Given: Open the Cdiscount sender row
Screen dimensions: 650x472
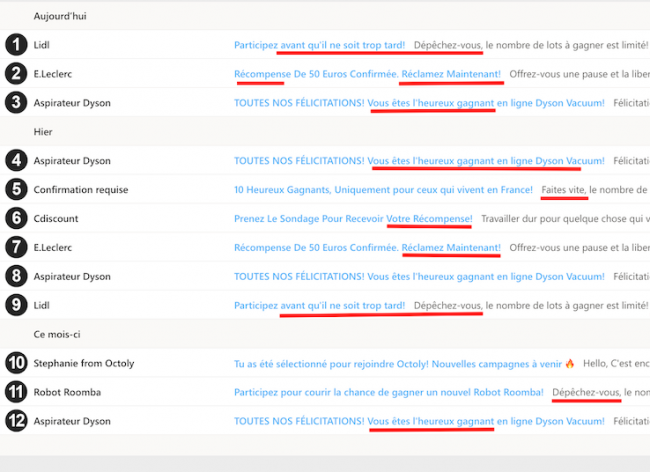Looking at the screenshot, I should tap(56, 218).
